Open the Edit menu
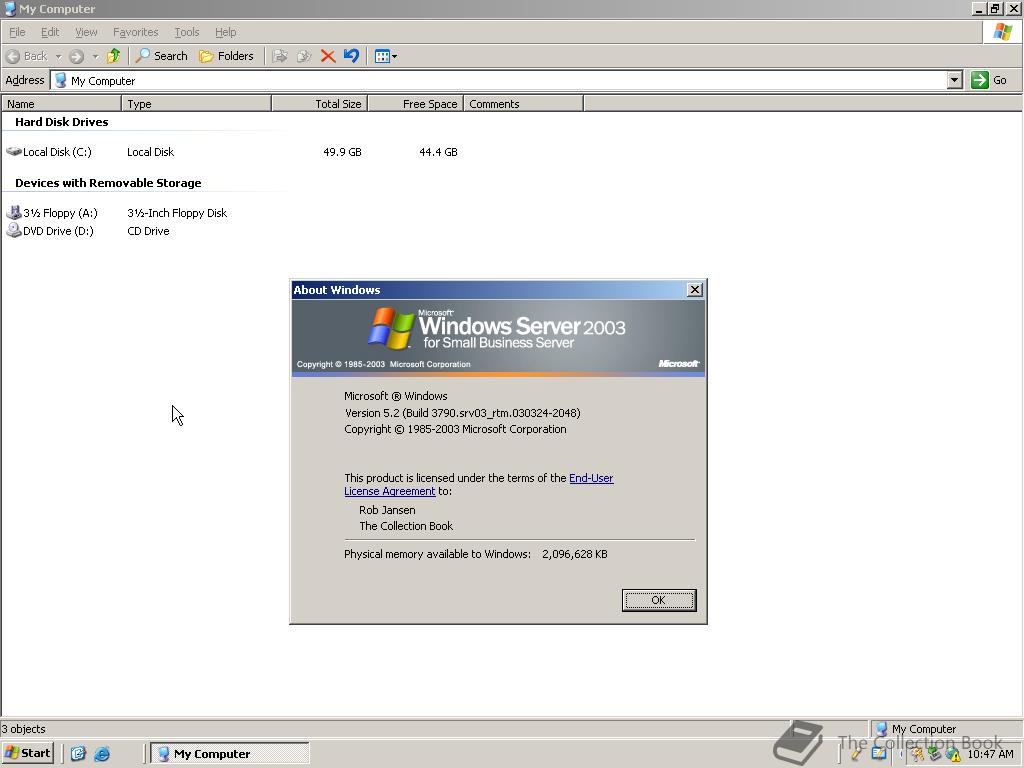This screenshot has width=1024, height=768. click(x=50, y=32)
